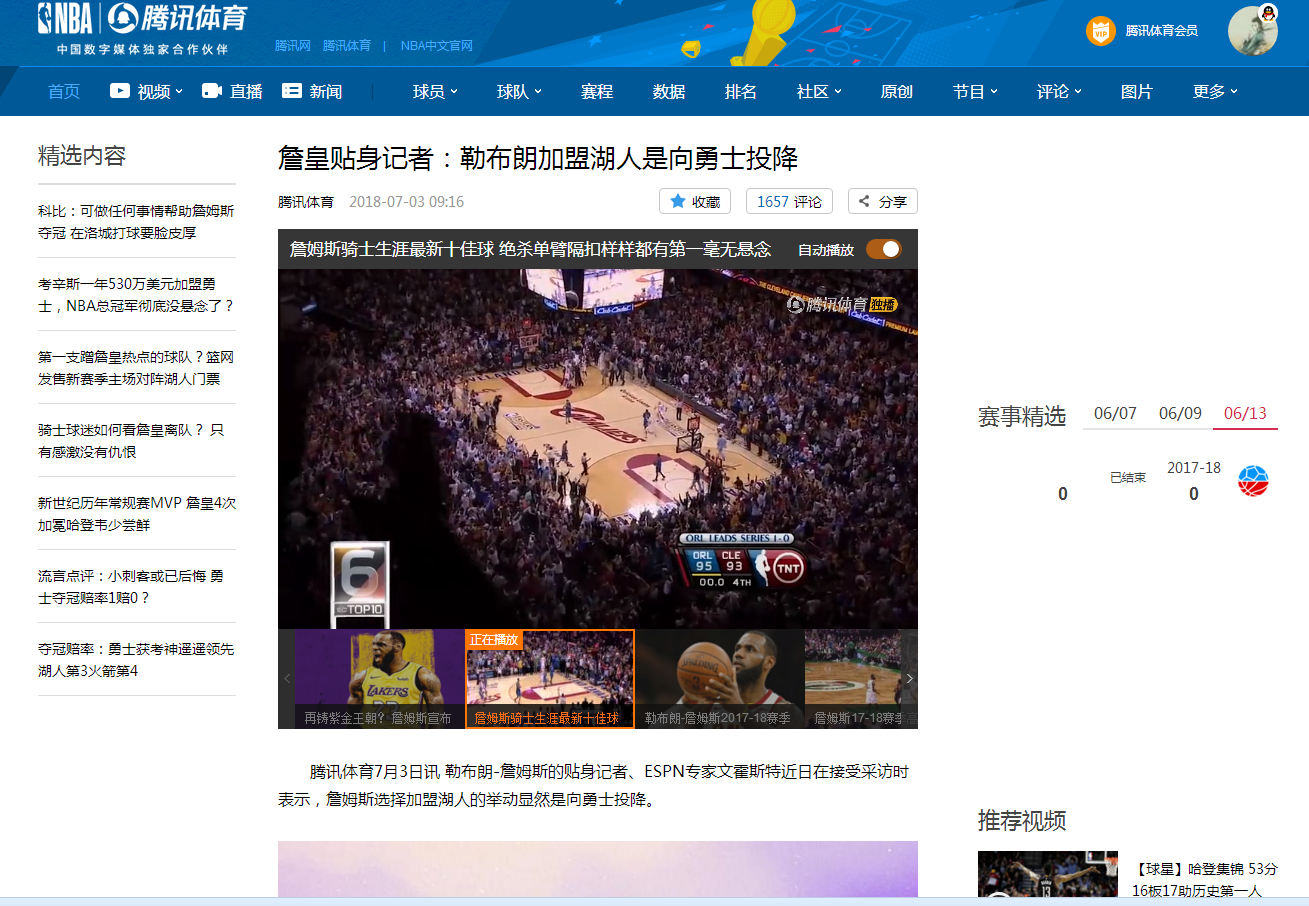Screen dimensions: 1309x906
Task: Click the 视频 video icon in navigation
Action: 120,90
